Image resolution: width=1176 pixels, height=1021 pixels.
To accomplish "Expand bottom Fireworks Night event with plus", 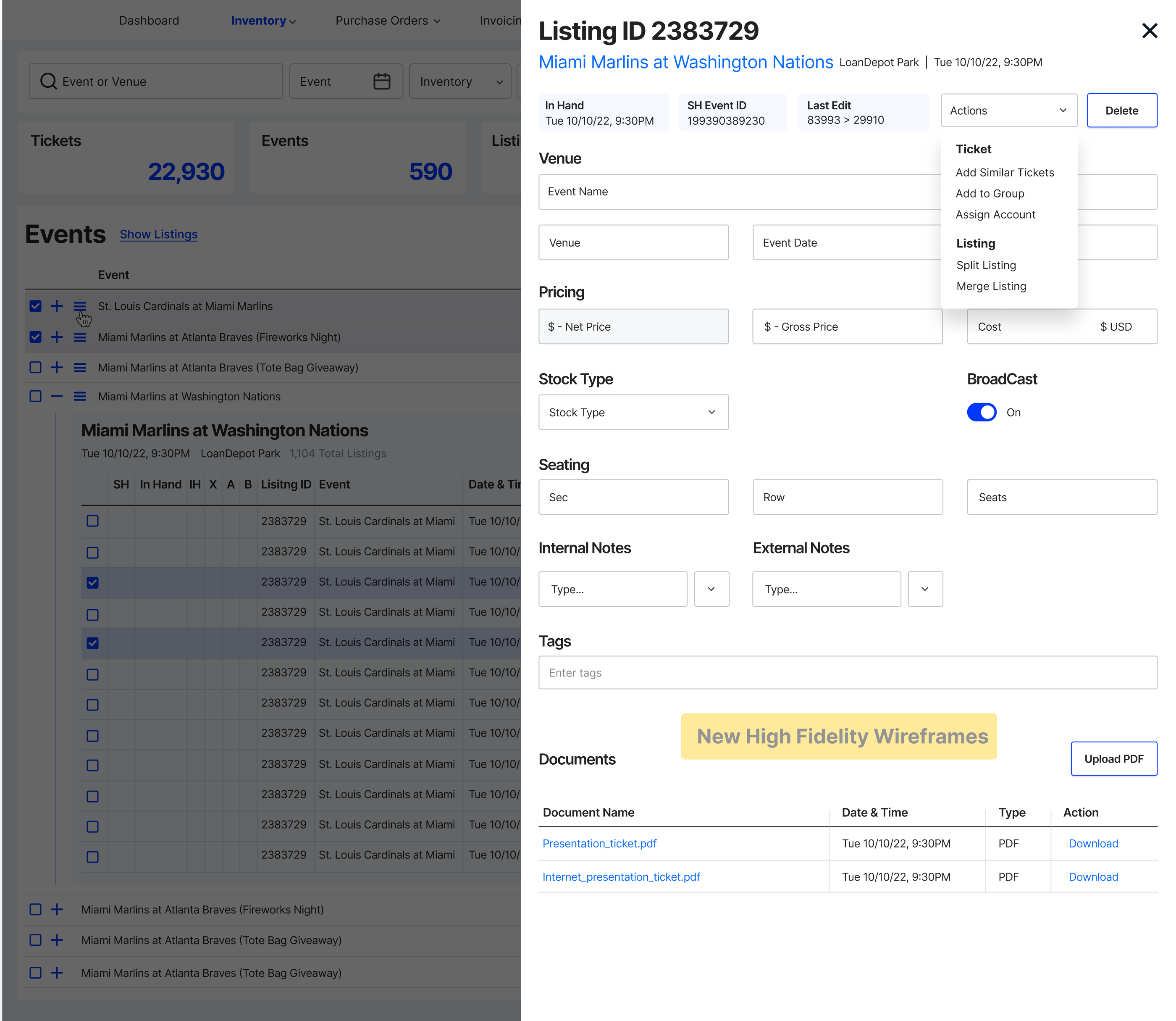I will coord(56,910).
